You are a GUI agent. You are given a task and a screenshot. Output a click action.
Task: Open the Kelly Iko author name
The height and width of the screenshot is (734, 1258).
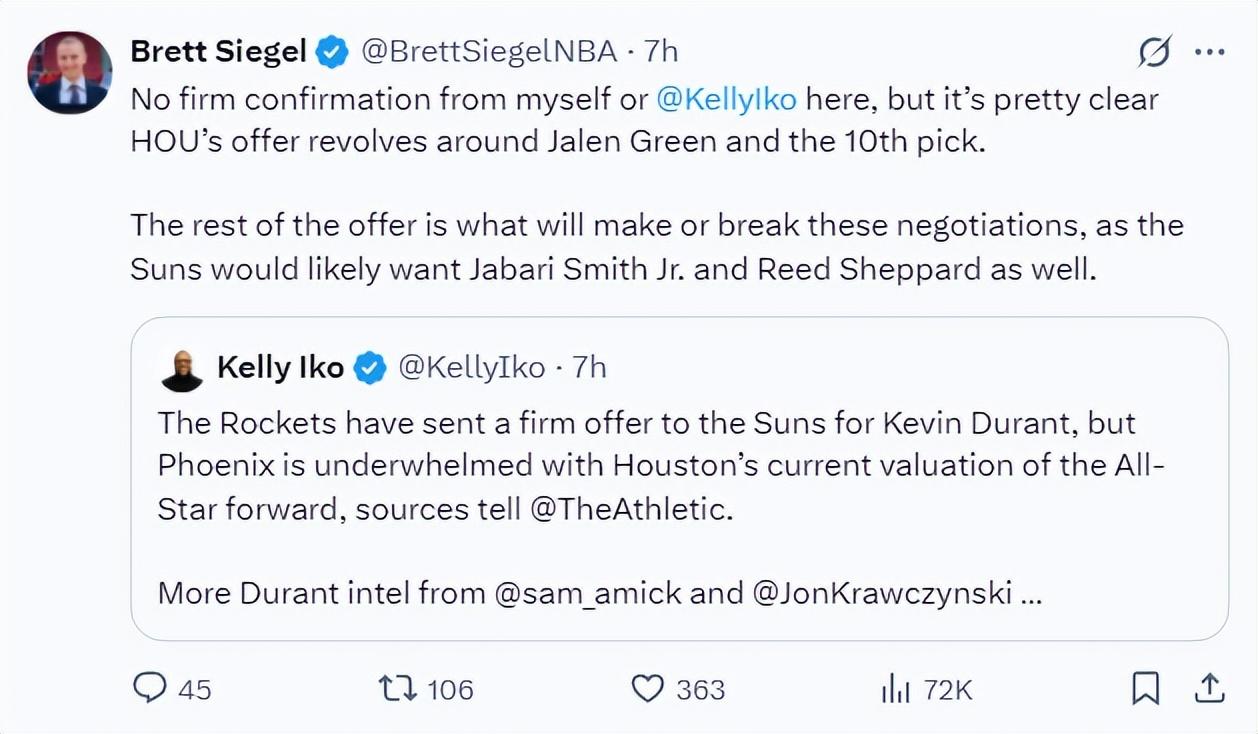280,368
